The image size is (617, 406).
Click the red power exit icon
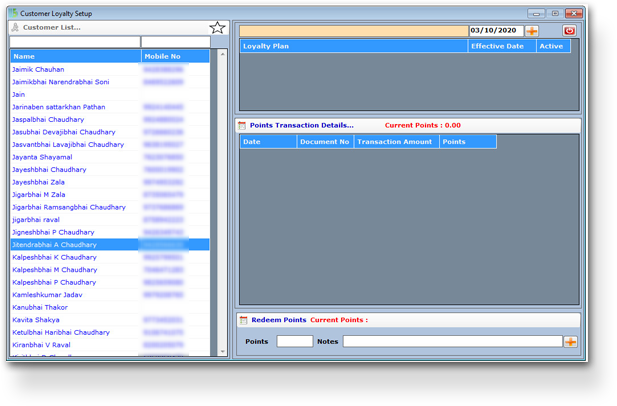point(569,31)
